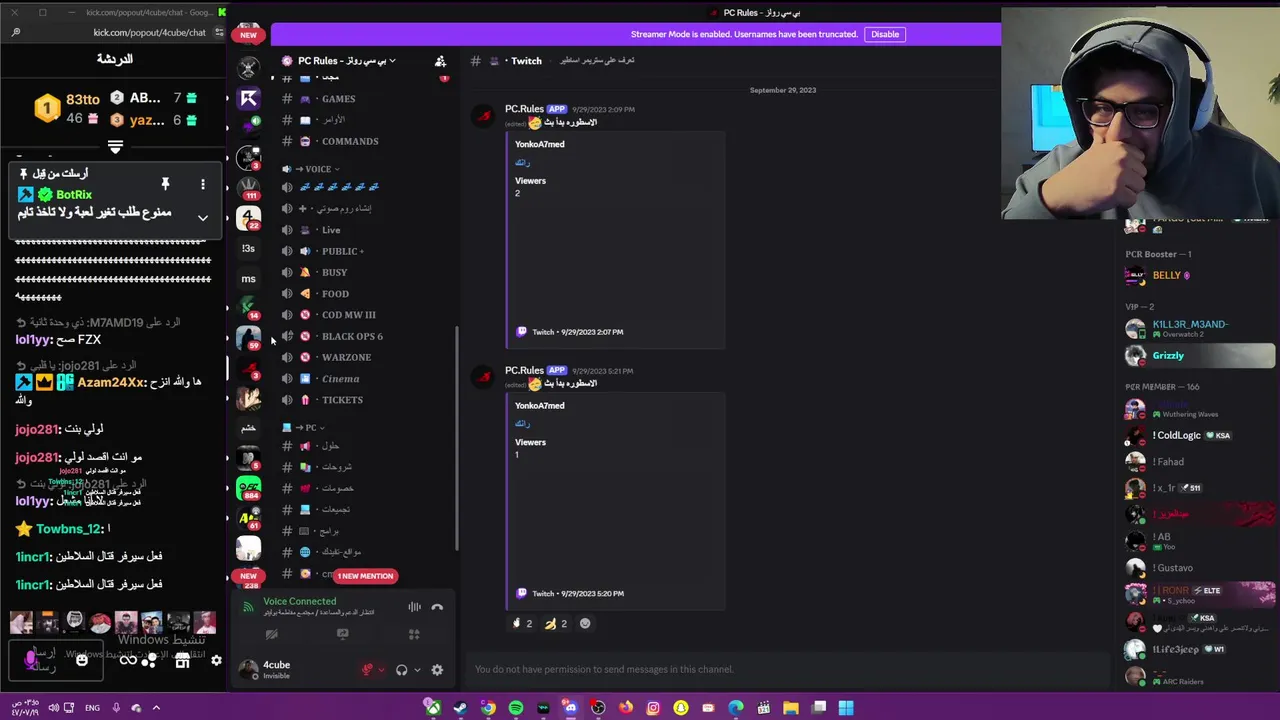Open YonkoA7med title in second embed
The width and height of the screenshot is (1280, 720).
click(540, 405)
